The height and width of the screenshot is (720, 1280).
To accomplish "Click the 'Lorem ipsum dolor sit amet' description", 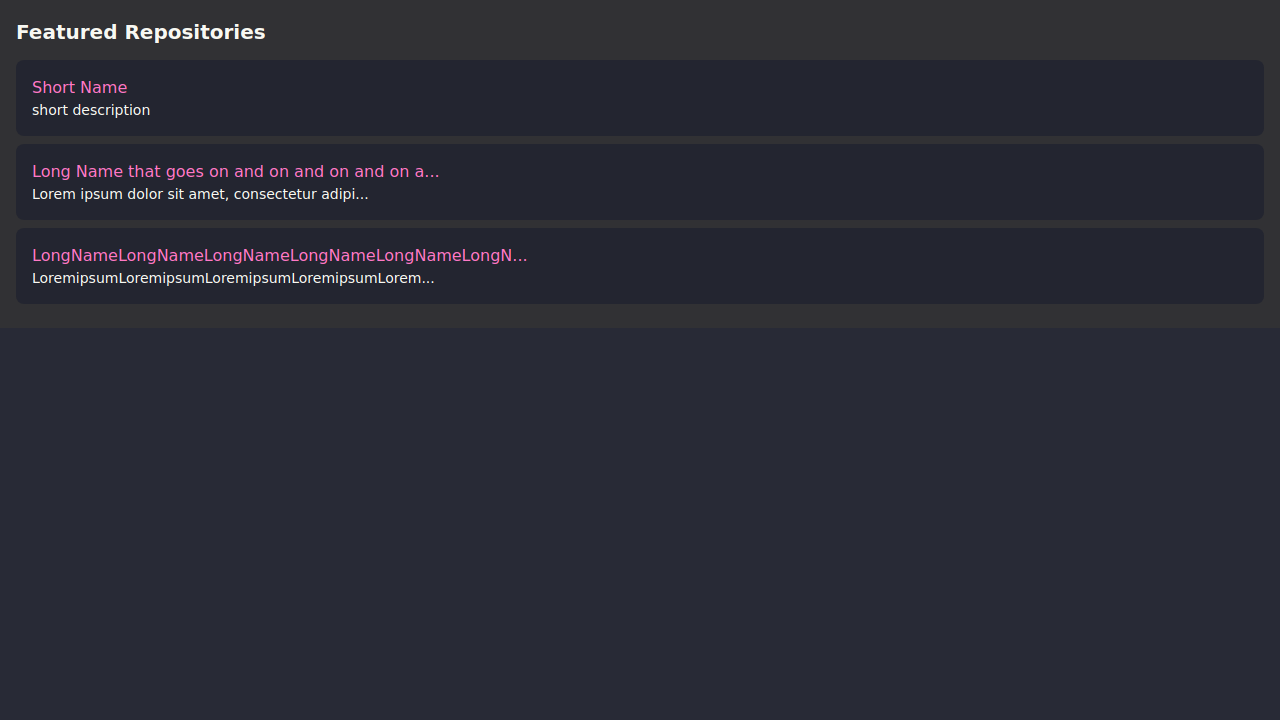I will [x=200, y=194].
